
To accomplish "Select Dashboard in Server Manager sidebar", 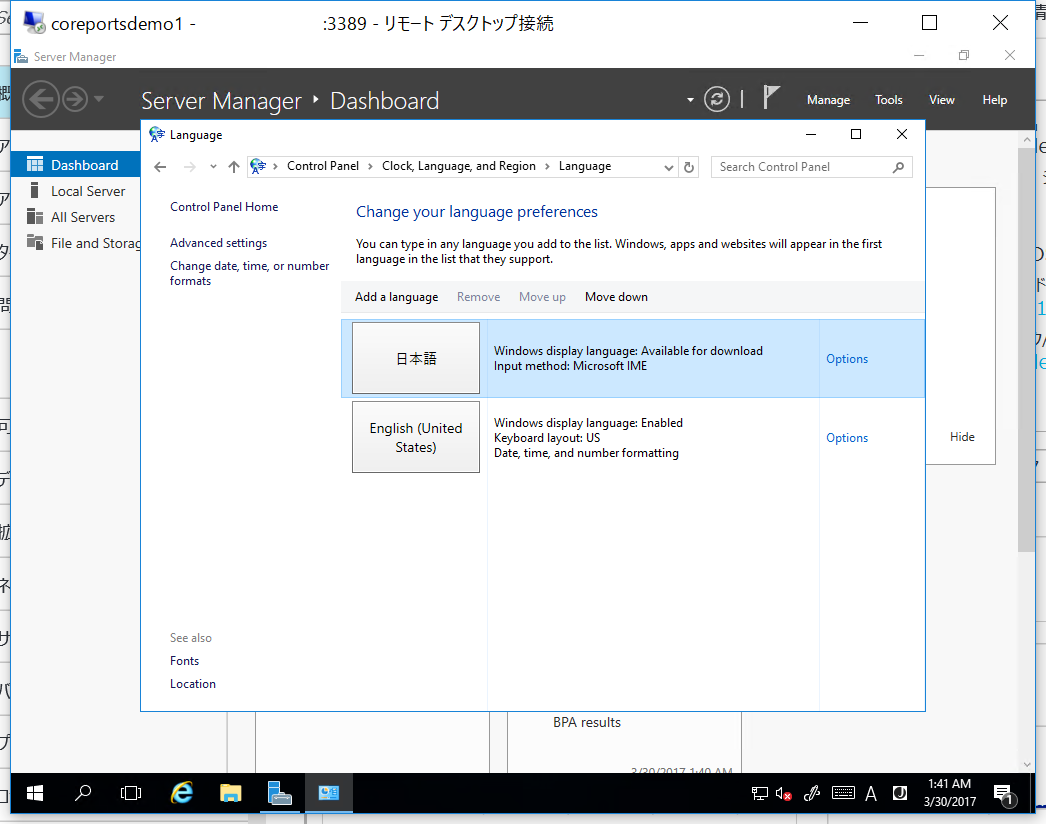I will pos(75,165).
